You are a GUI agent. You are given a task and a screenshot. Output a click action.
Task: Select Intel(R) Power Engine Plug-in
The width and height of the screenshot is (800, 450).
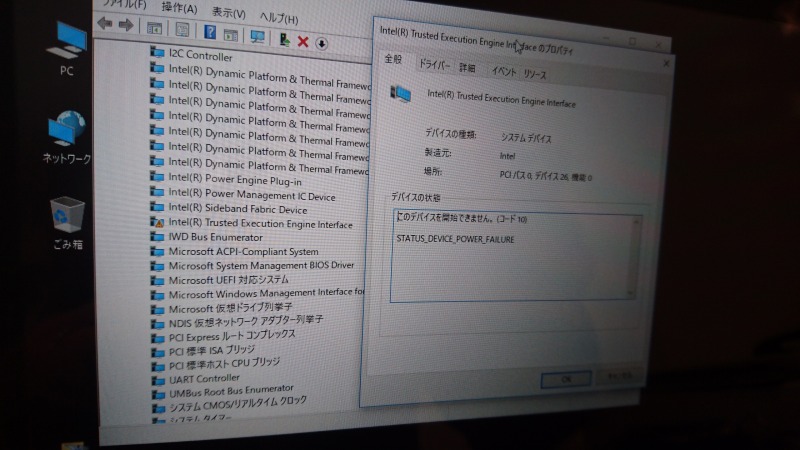[x=235, y=180]
